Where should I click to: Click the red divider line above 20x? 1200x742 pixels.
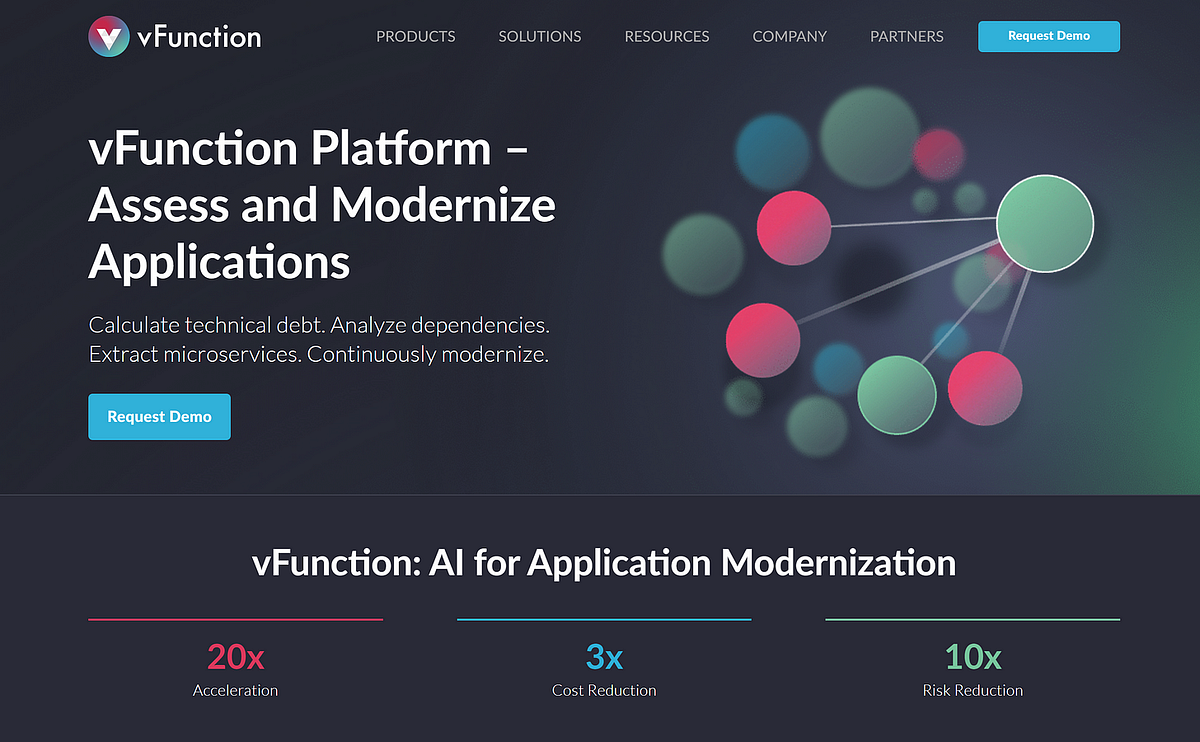(x=235, y=618)
